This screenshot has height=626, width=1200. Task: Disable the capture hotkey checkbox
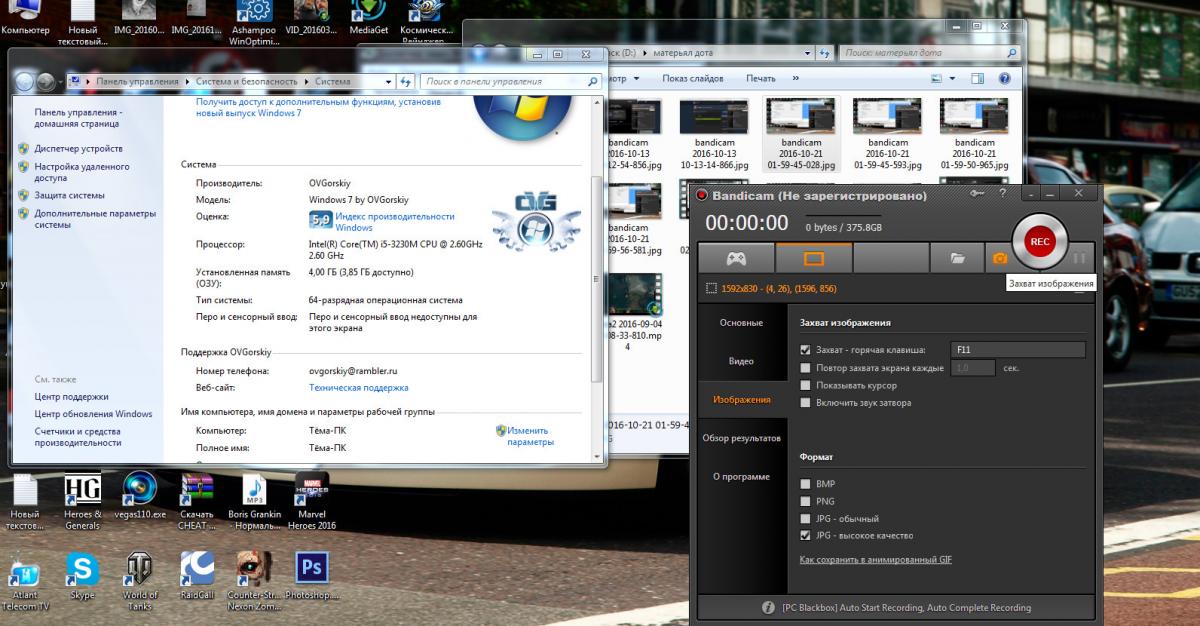806,350
